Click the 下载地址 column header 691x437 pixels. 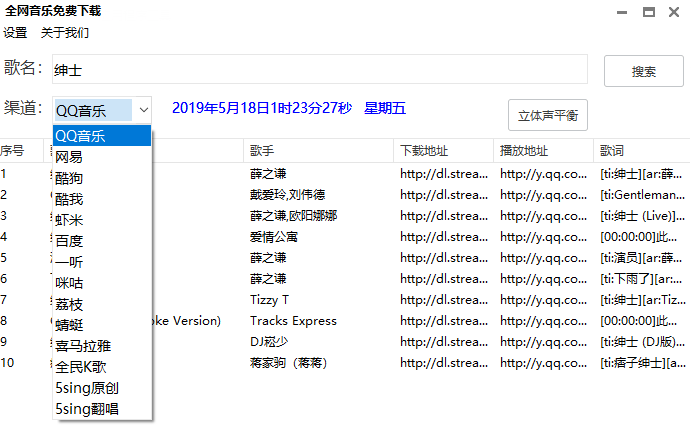pos(443,151)
